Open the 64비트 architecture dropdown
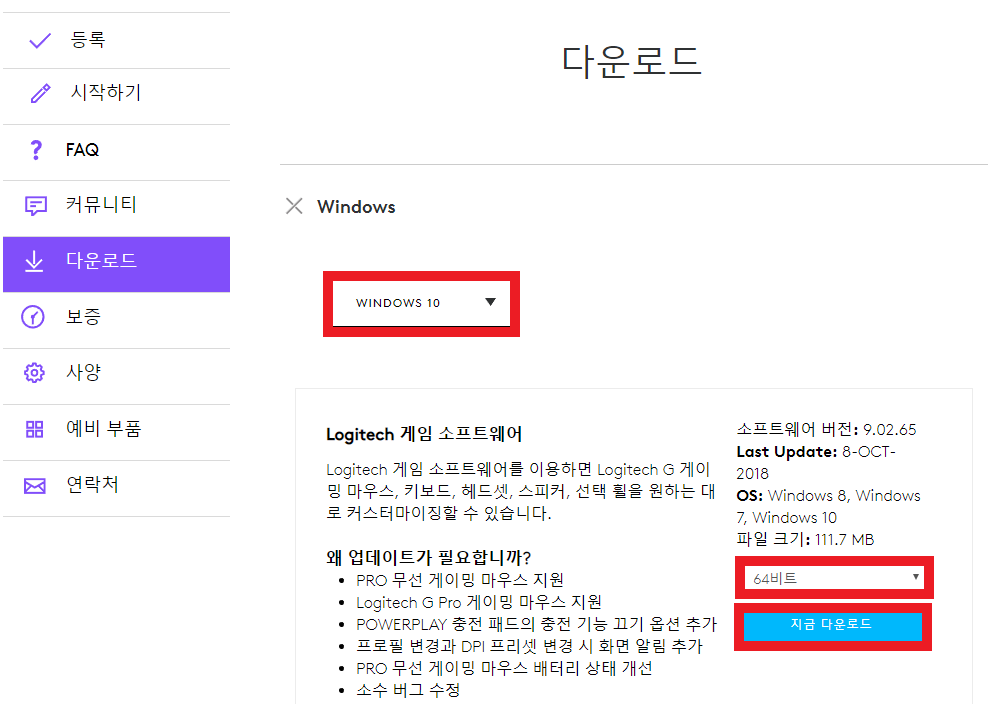The width and height of the screenshot is (991, 704). pos(834,578)
